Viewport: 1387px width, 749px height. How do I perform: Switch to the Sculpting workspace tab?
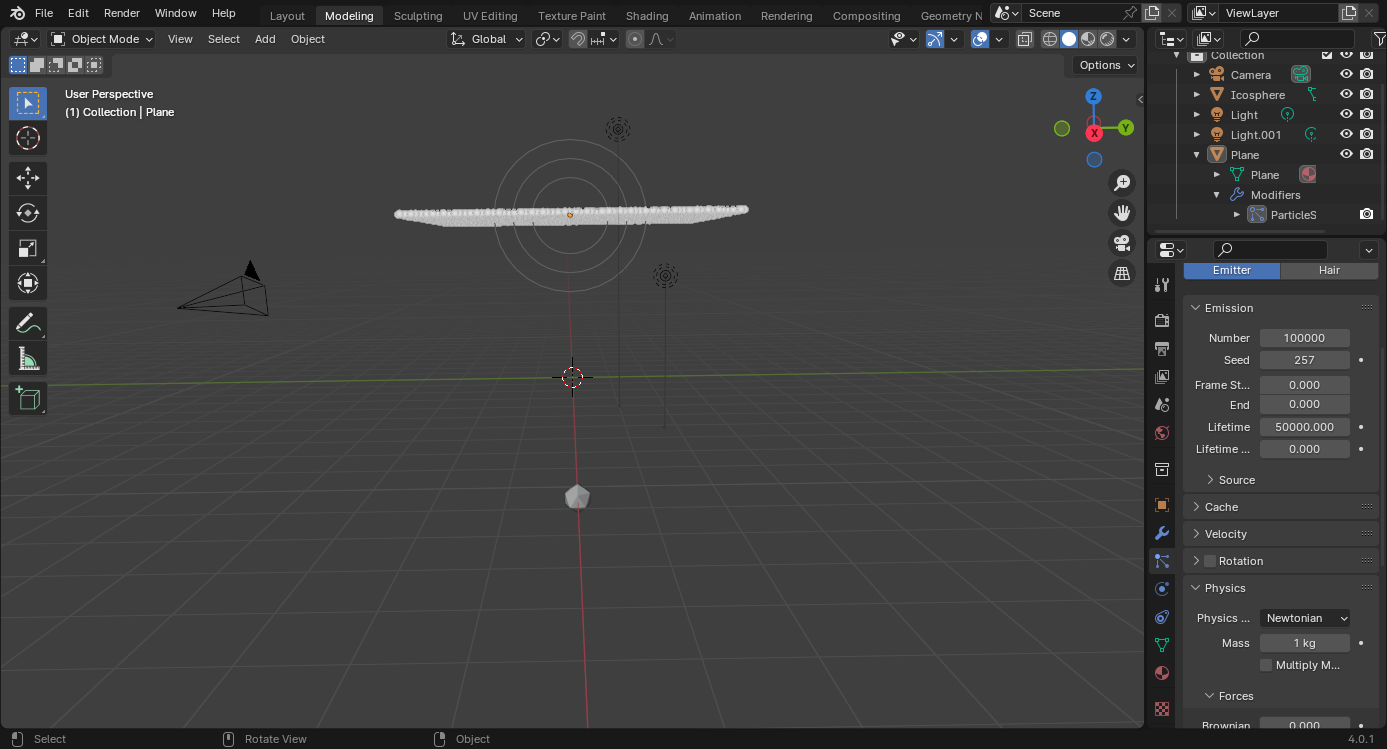(x=418, y=16)
